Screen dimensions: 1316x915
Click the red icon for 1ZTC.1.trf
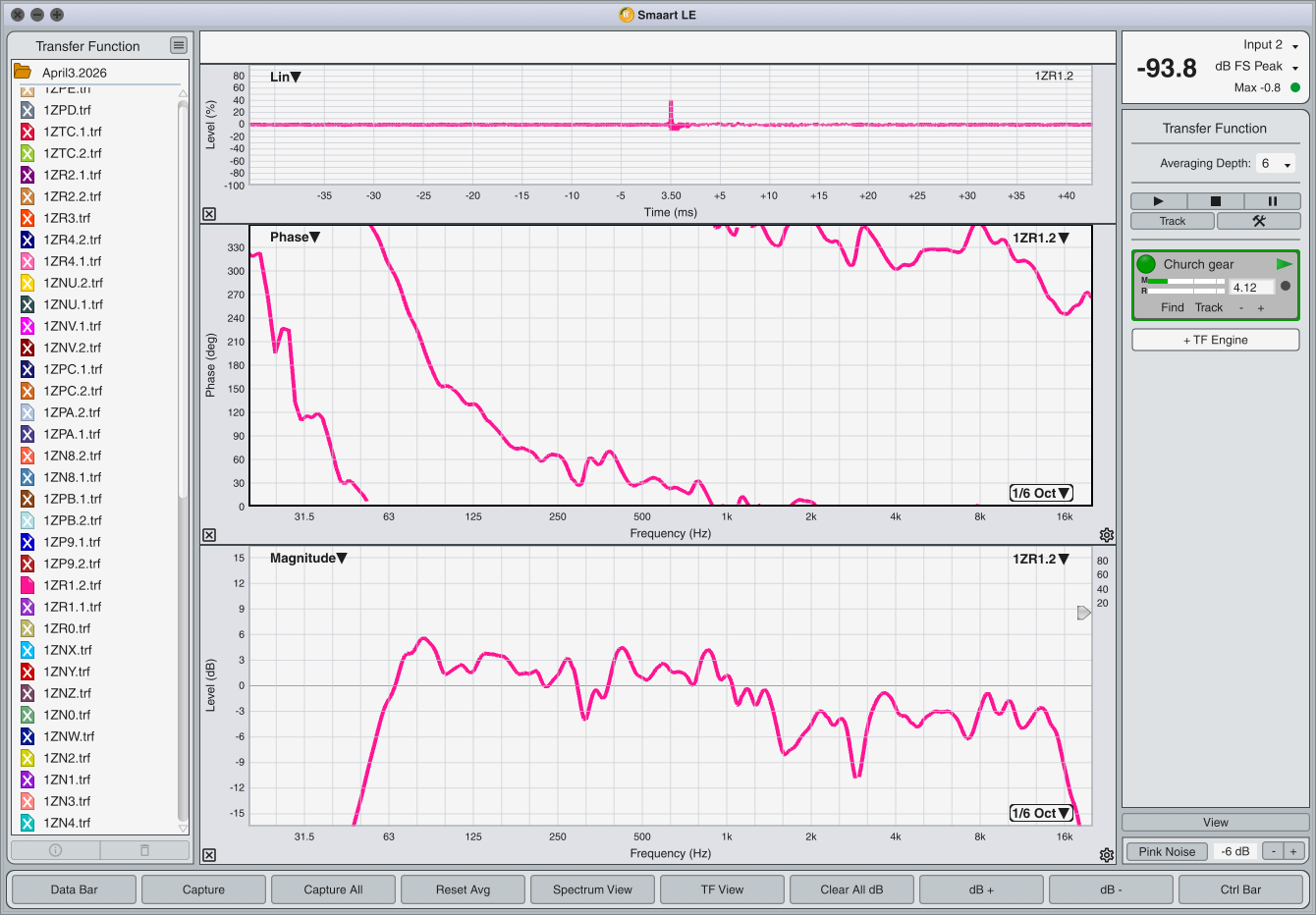click(27, 132)
